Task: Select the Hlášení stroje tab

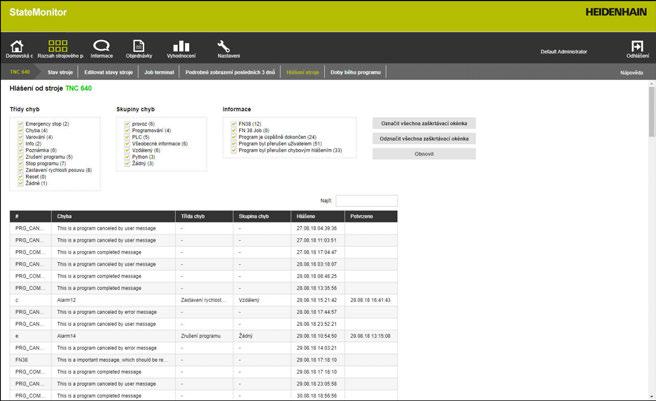Action: 302,72
